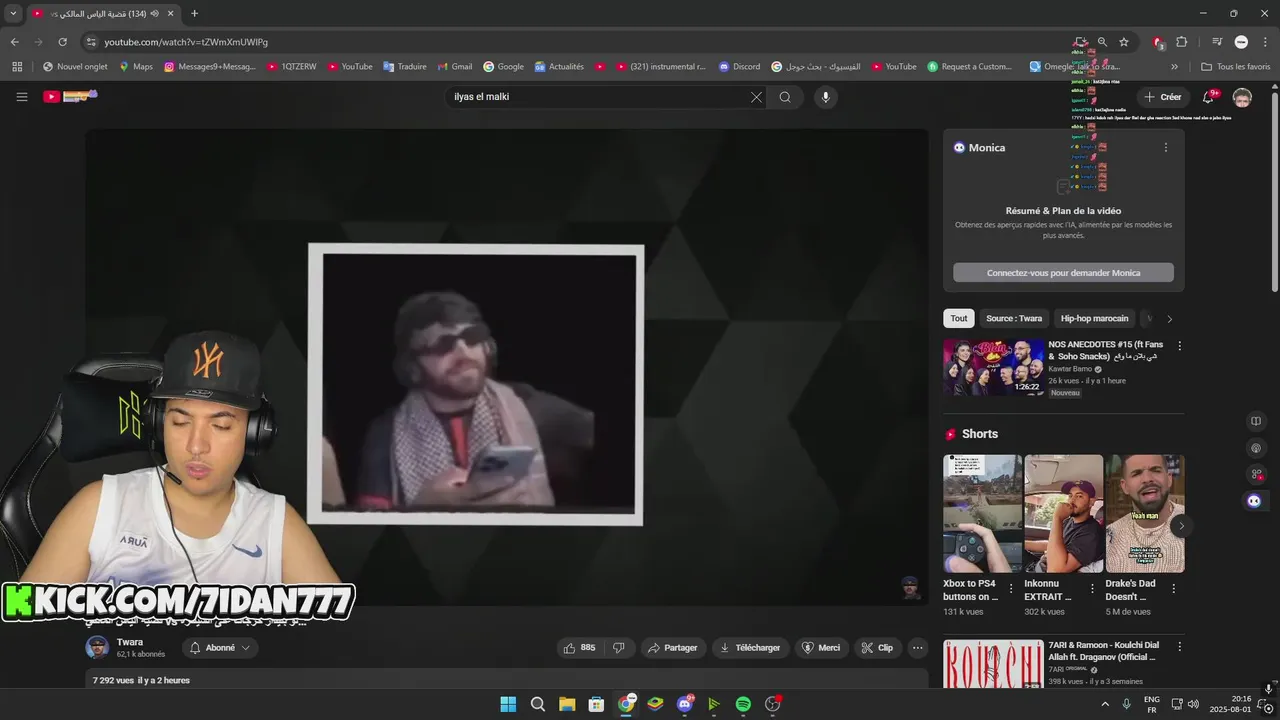1280x720 pixels.
Task: Open the Actualités bookmark
Action: pos(559,67)
